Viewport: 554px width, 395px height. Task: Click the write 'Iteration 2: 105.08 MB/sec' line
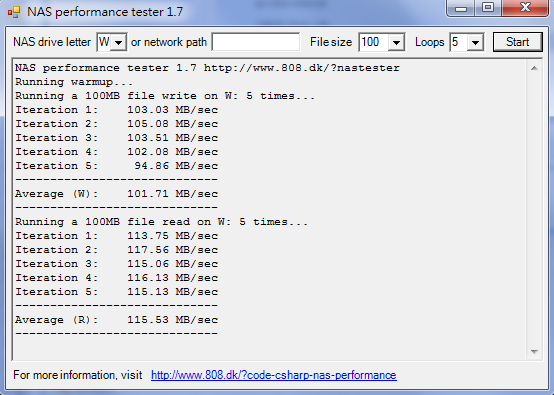pyautogui.click(x=116, y=124)
